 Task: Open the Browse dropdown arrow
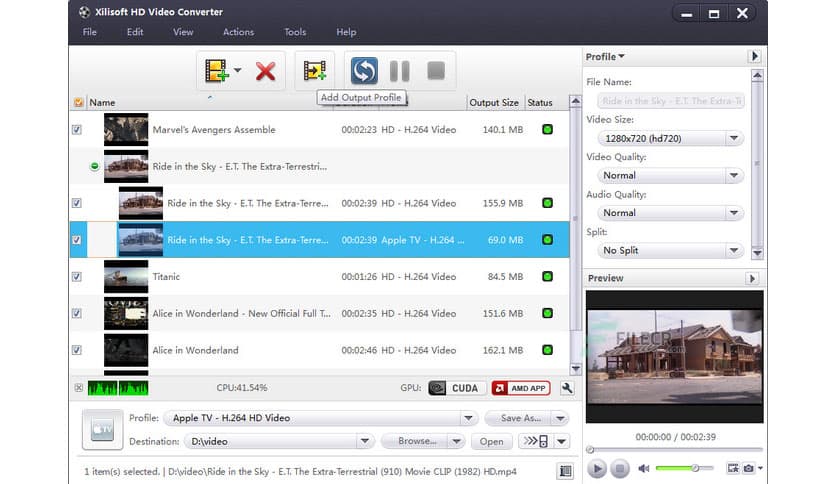click(x=456, y=441)
